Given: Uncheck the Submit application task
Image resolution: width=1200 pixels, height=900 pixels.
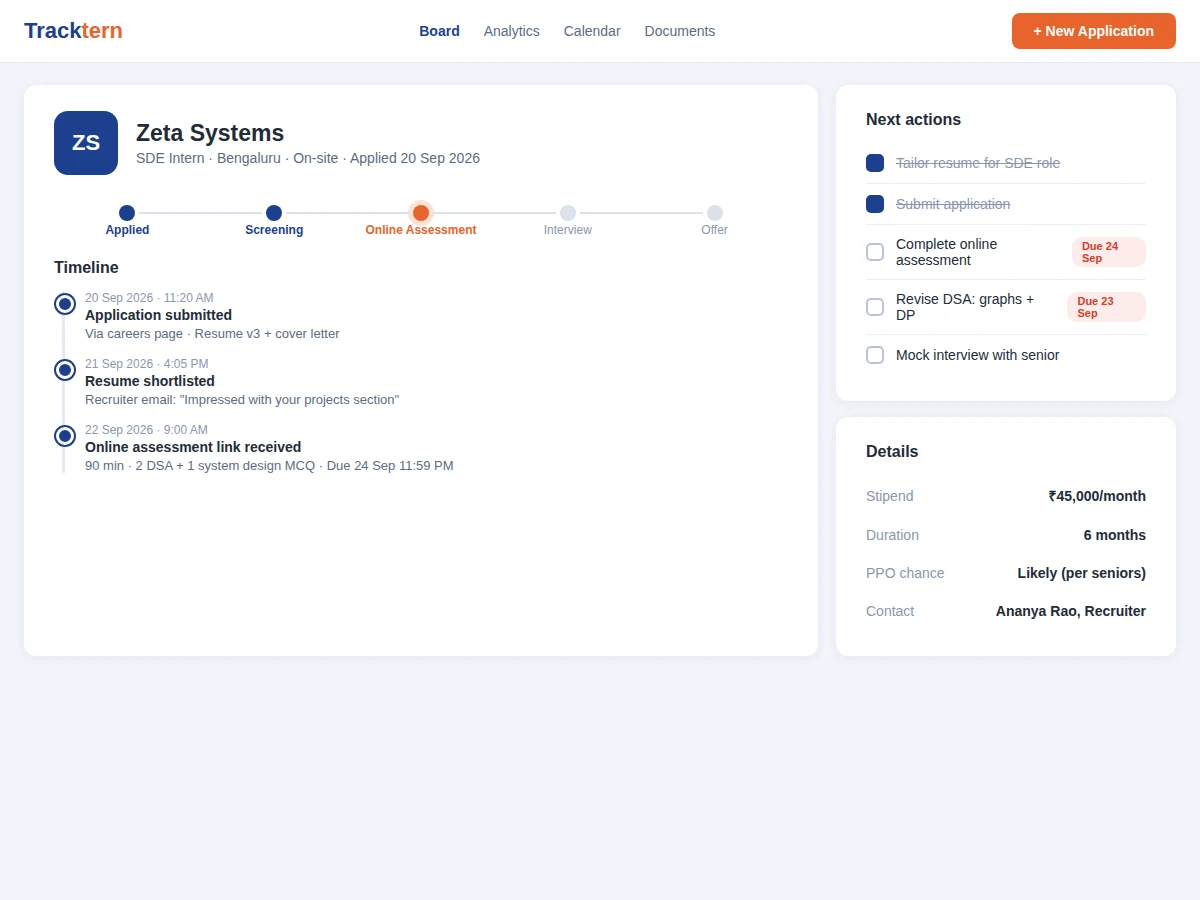Looking at the screenshot, I should click(x=875, y=204).
